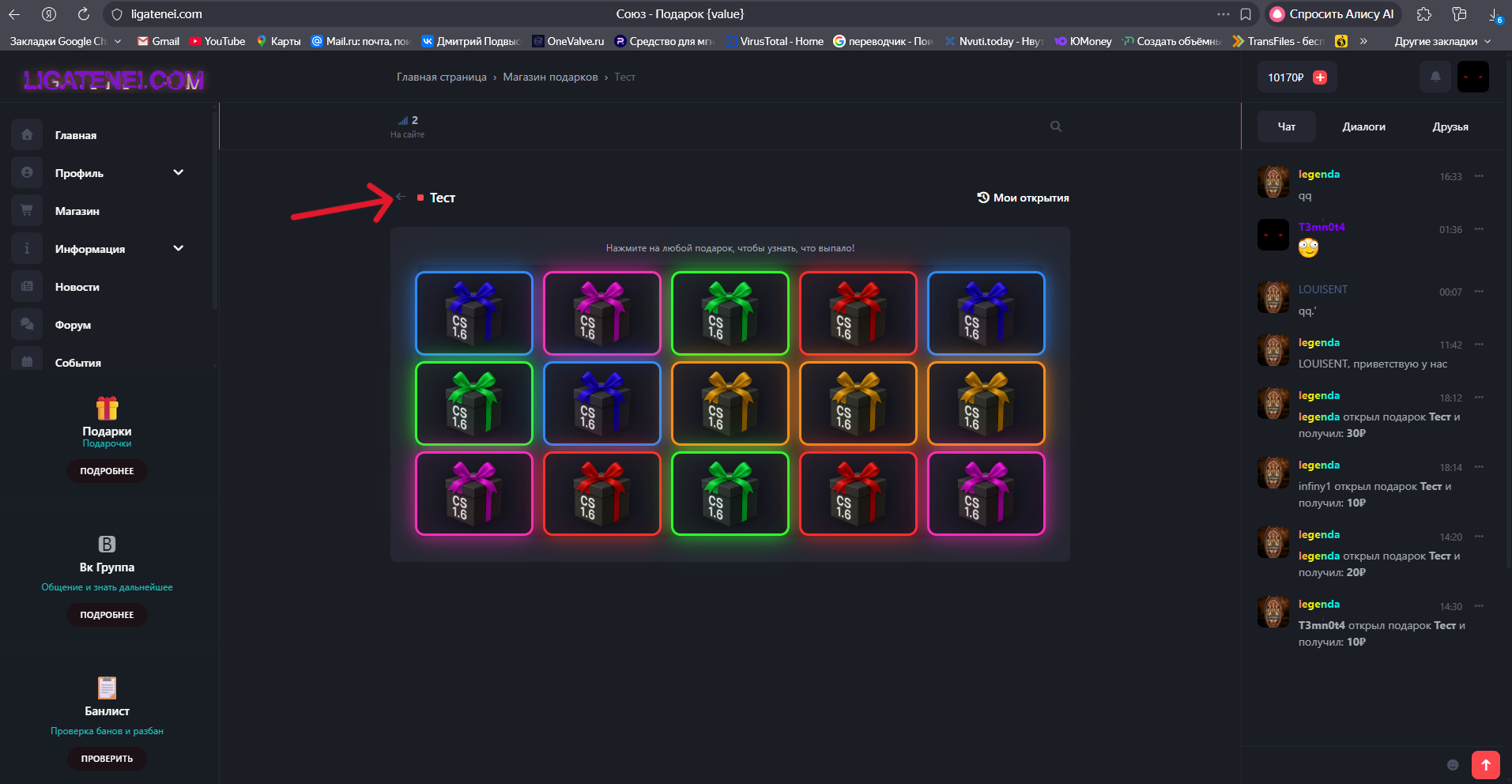Click the Мои открытия history icon

pos(983,198)
